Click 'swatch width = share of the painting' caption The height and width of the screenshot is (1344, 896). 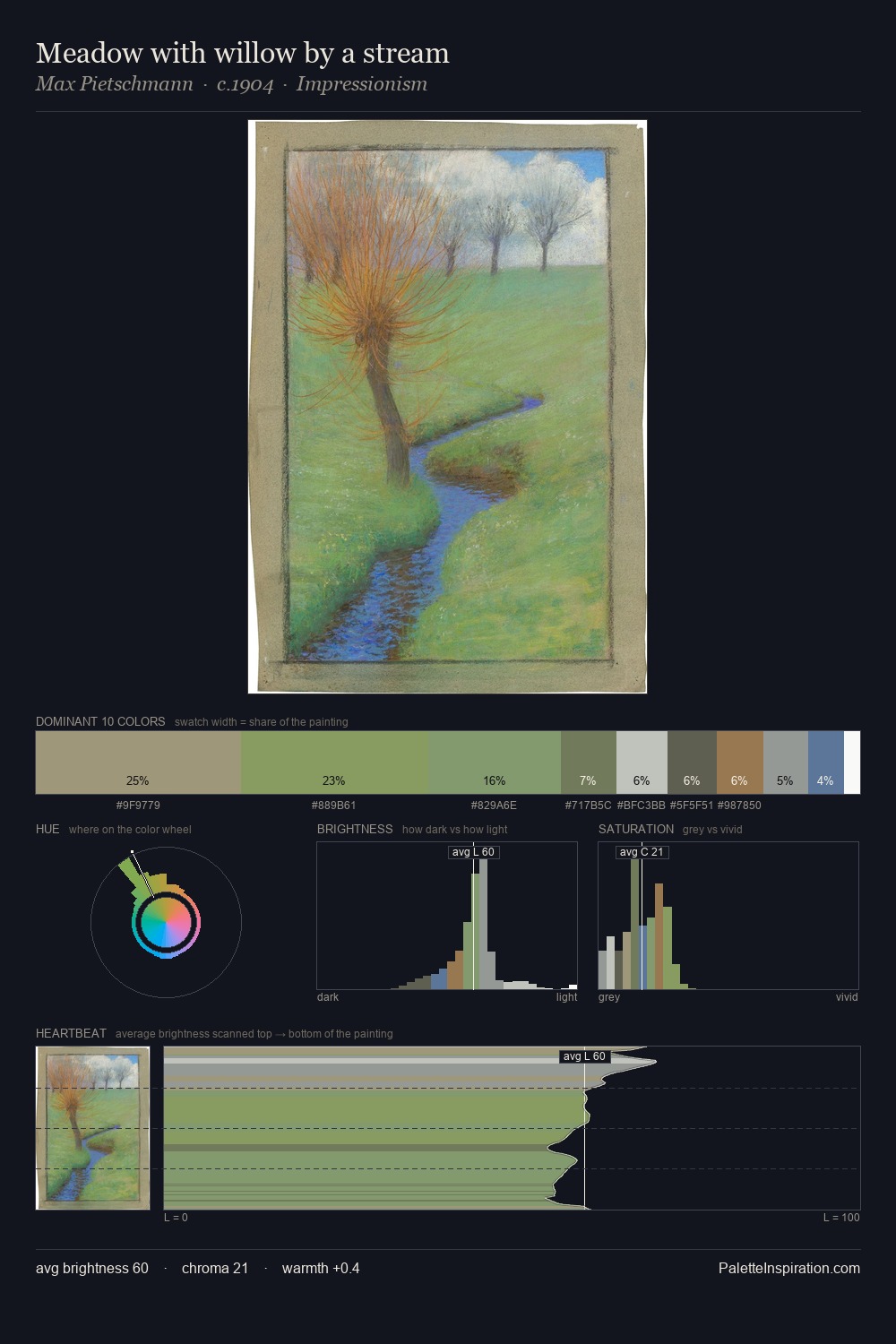pos(262,722)
